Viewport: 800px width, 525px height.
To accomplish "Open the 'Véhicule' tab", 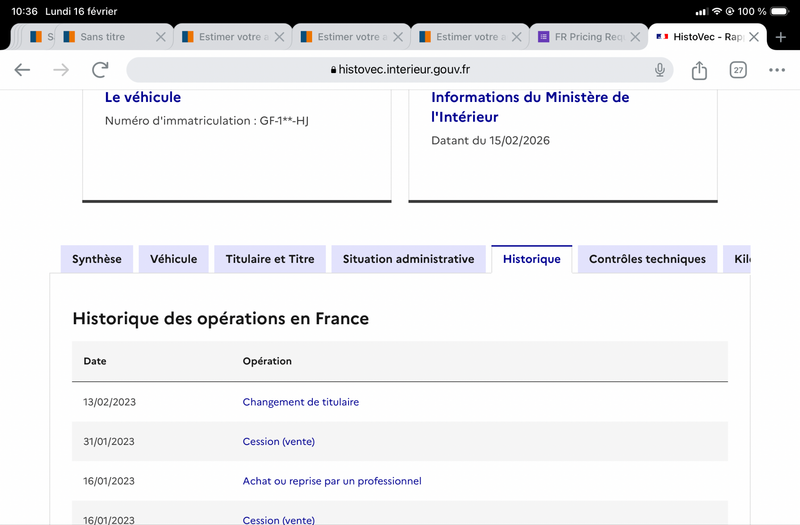I will 173,259.
